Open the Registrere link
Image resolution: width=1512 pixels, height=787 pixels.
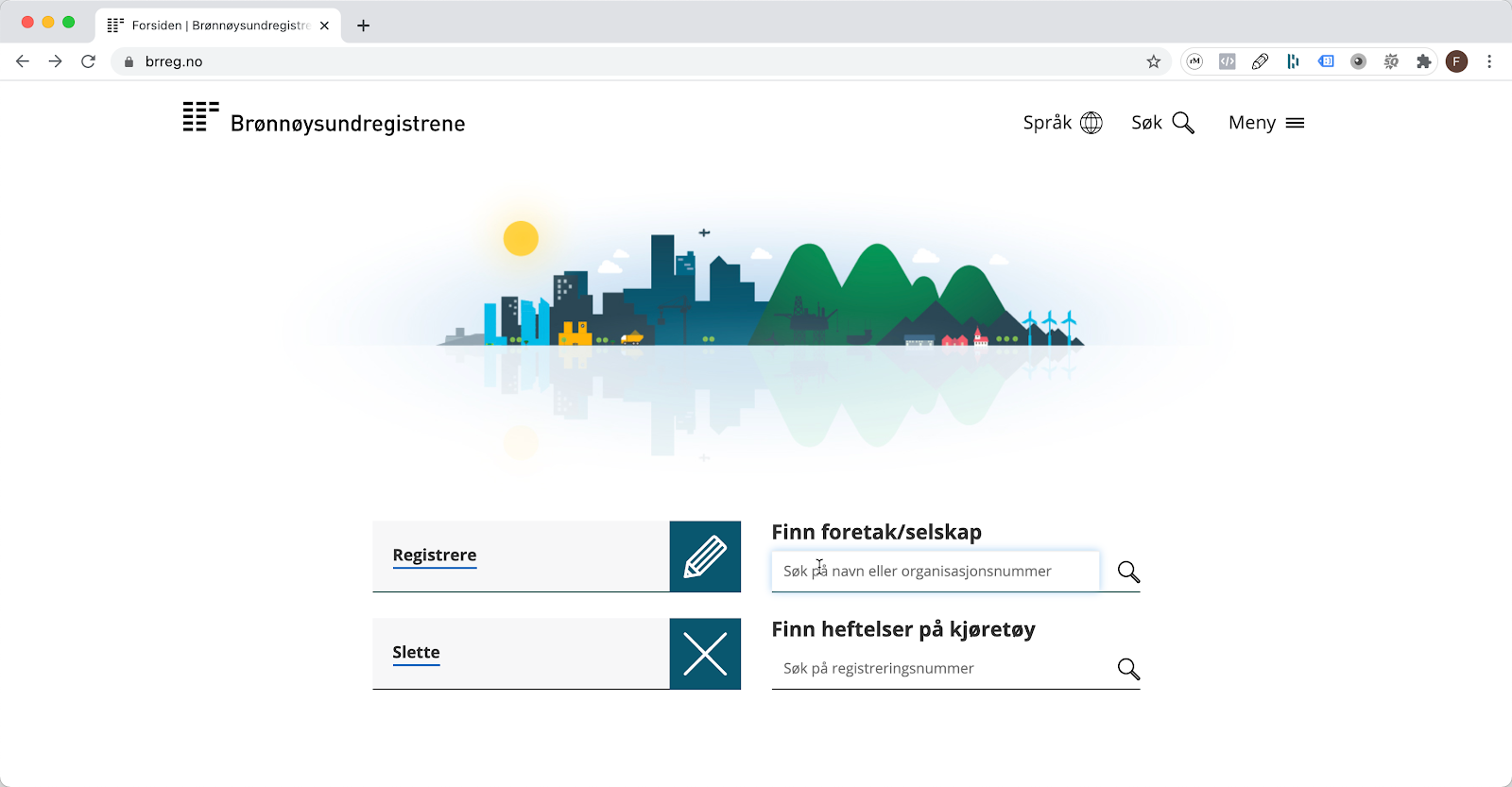click(434, 556)
